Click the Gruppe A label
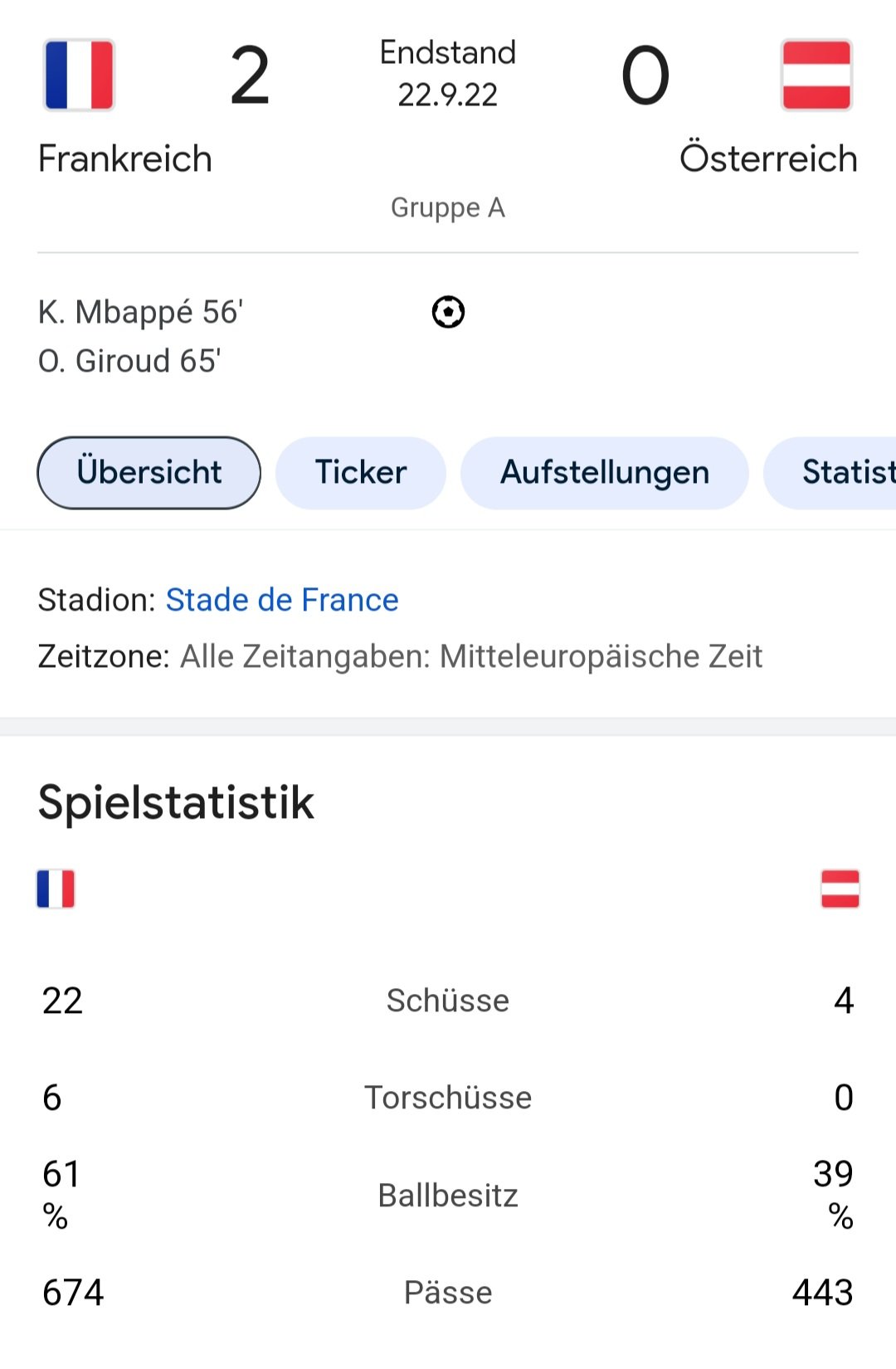The width and height of the screenshot is (896, 1369). [x=448, y=207]
